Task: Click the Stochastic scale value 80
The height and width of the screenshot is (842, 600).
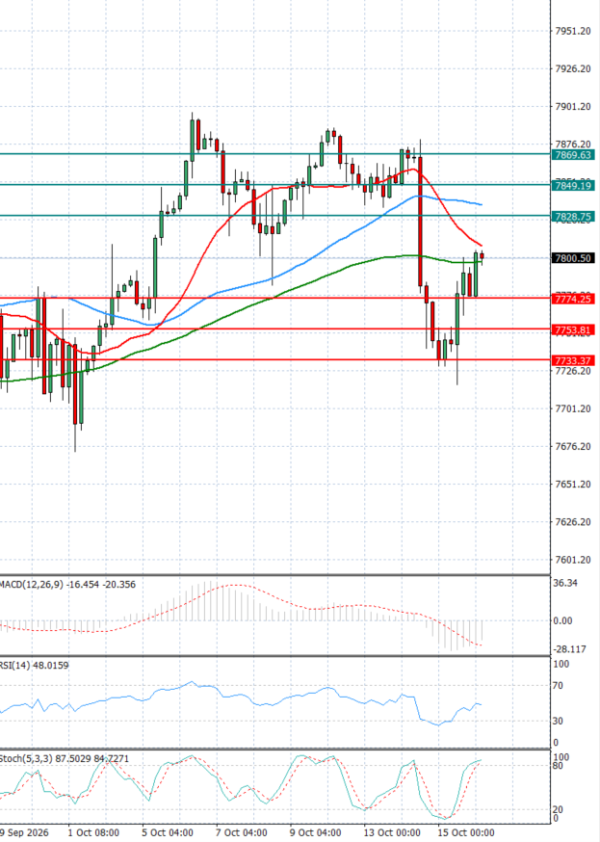Action: 558,766
